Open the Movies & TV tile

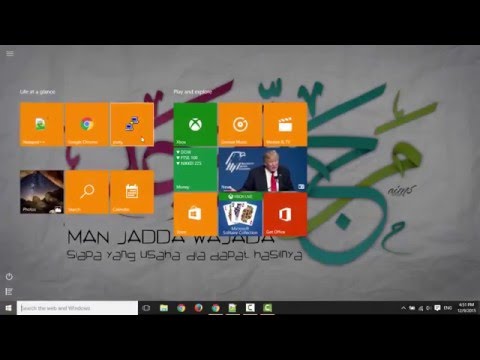(285, 124)
